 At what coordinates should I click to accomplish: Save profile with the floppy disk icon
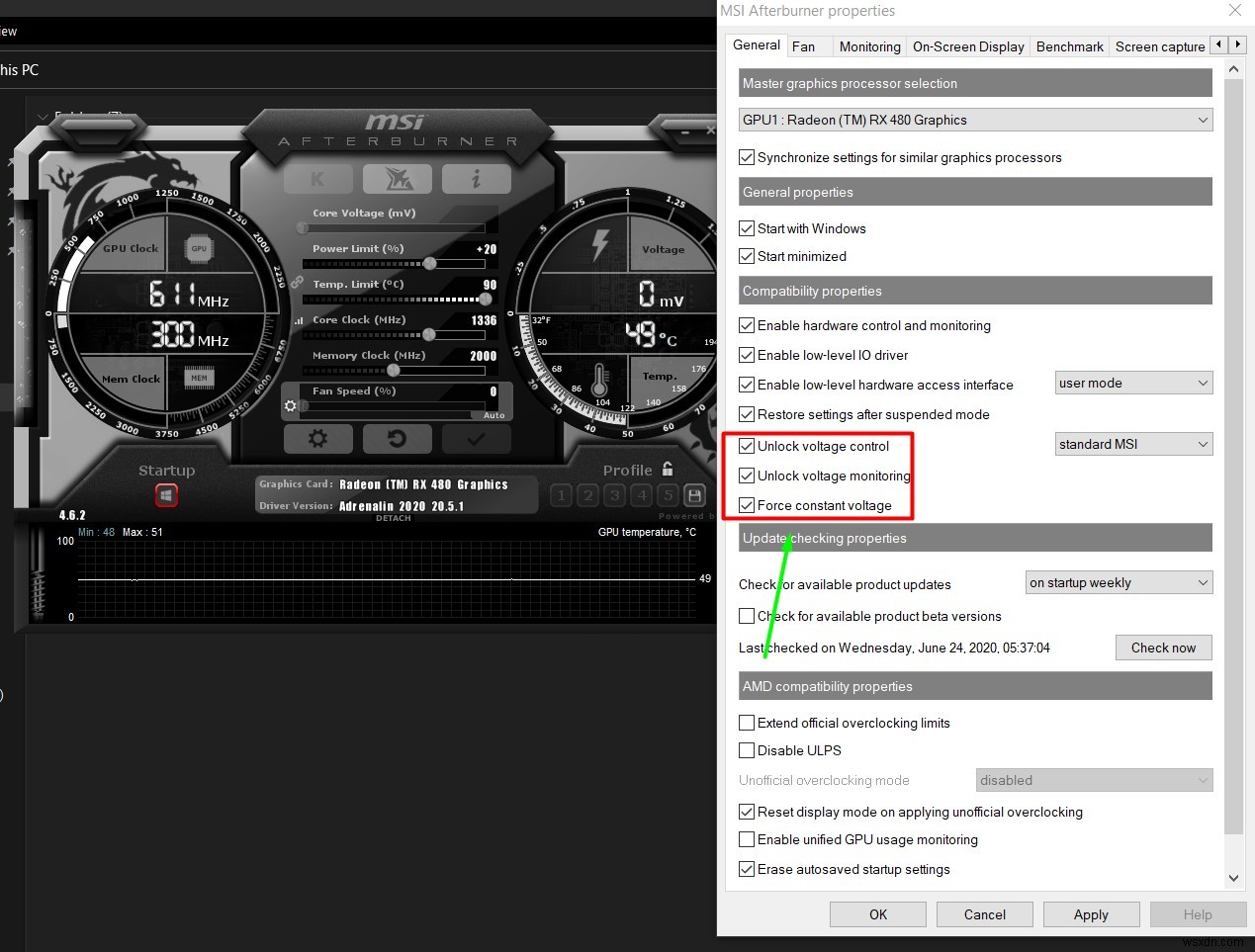pos(694,495)
